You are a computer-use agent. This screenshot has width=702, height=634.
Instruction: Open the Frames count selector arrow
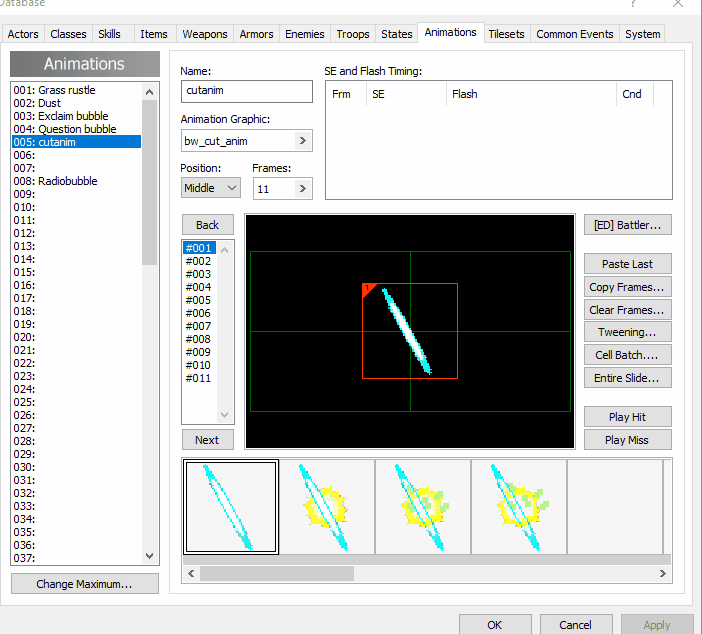303,188
